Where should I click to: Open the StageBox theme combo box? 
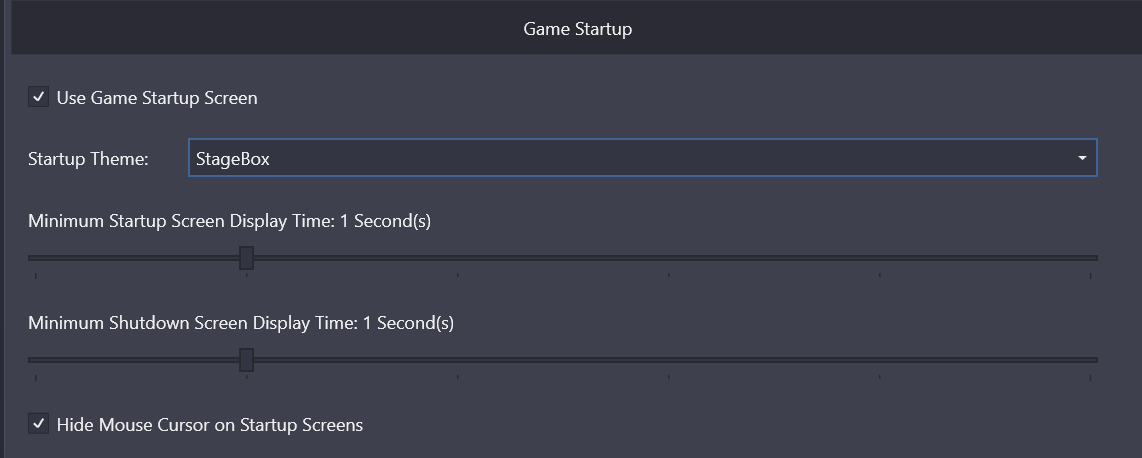(x=640, y=158)
